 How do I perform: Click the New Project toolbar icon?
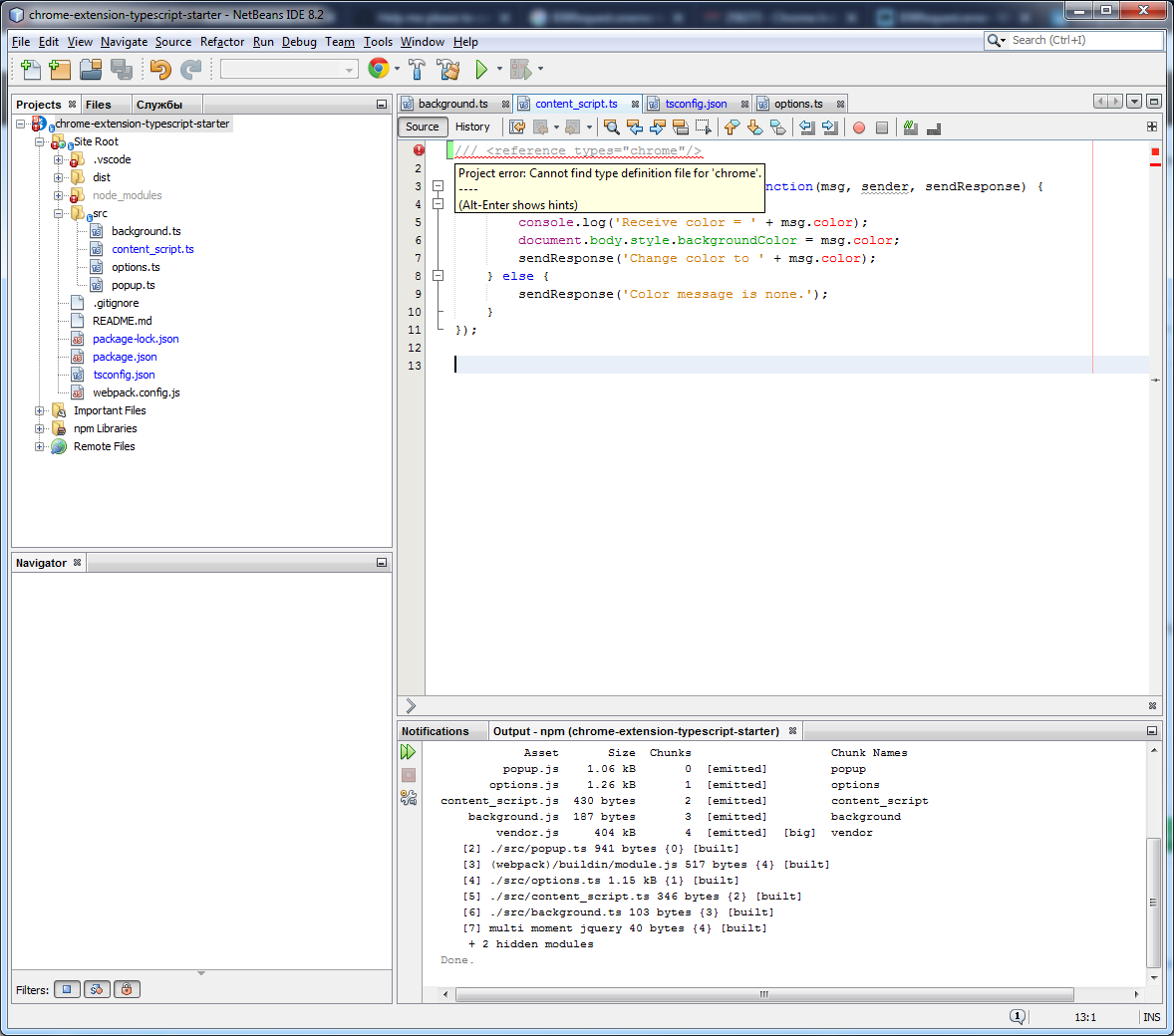tap(60, 70)
